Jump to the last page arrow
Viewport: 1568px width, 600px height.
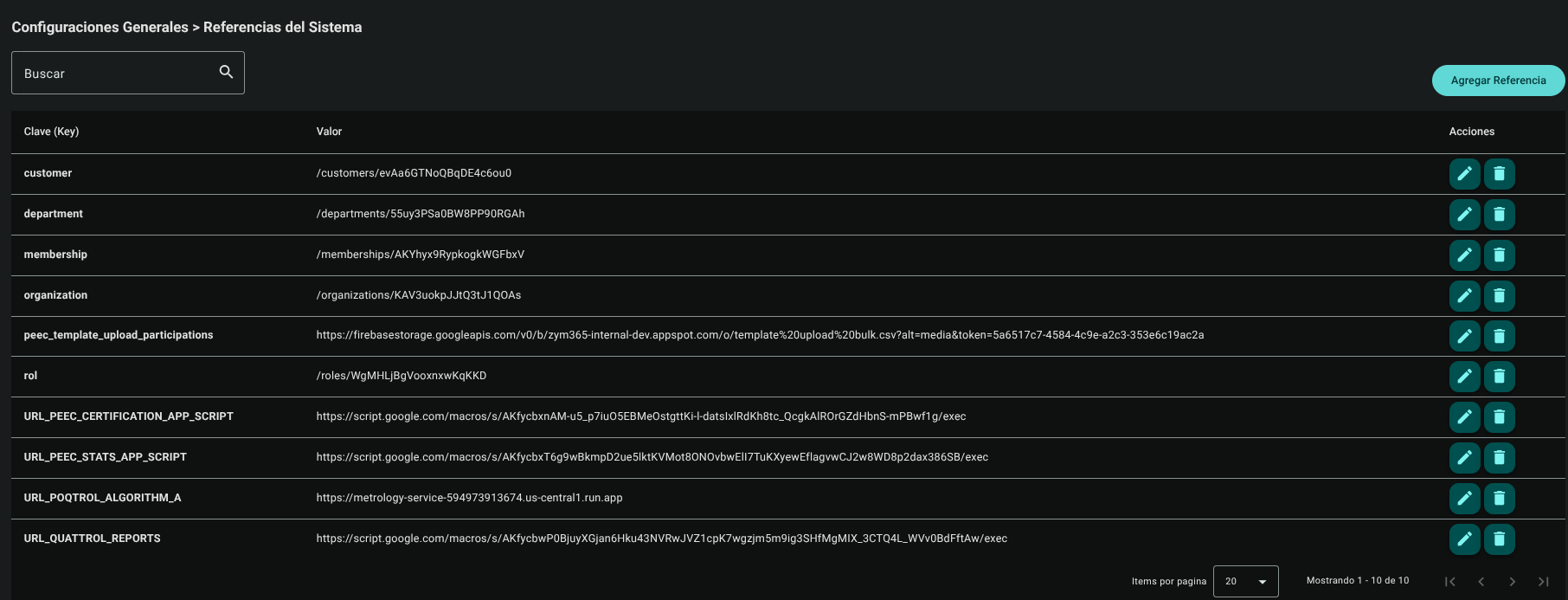pyautogui.click(x=1544, y=582)
